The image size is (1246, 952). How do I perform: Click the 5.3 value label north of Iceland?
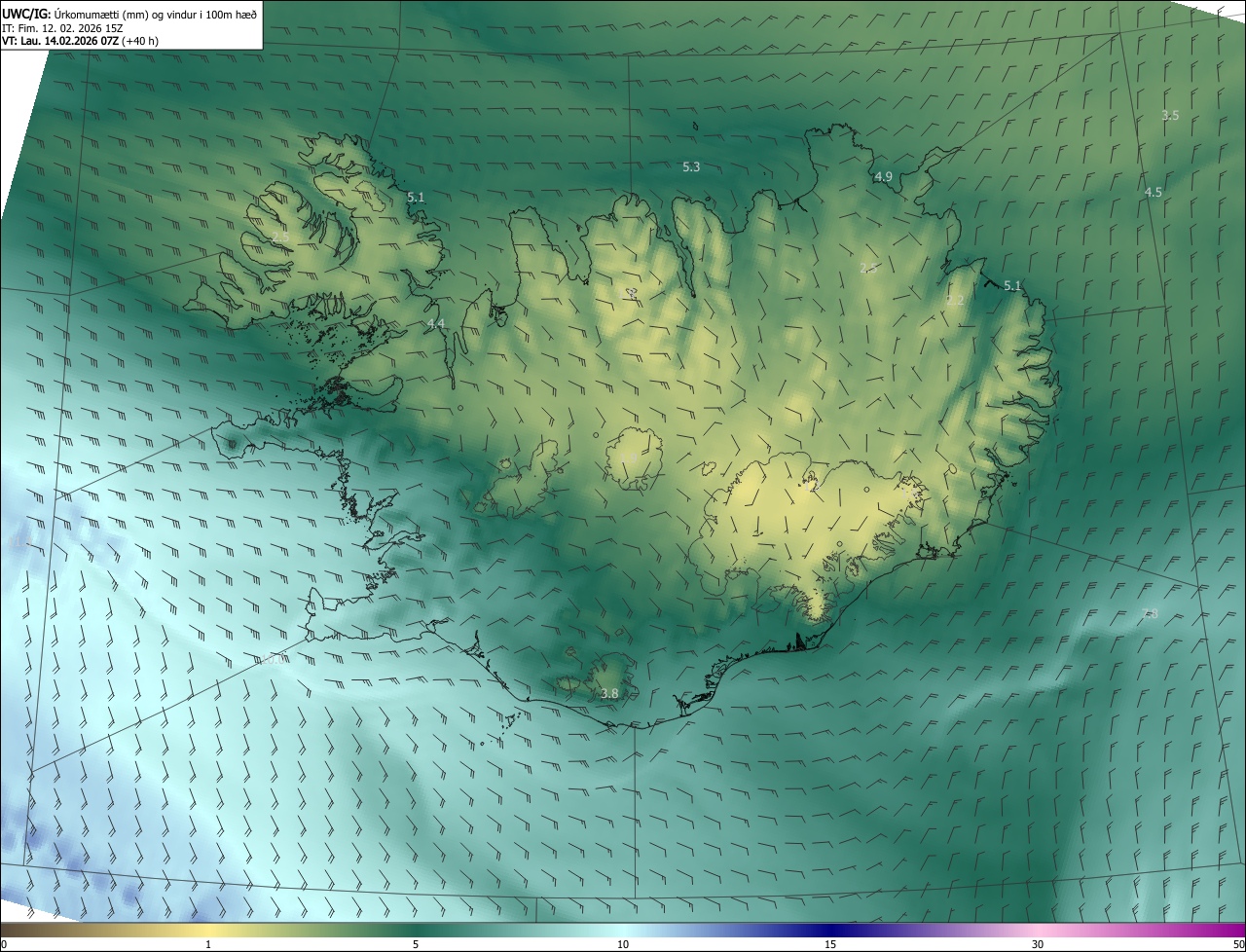pos(691,167)
